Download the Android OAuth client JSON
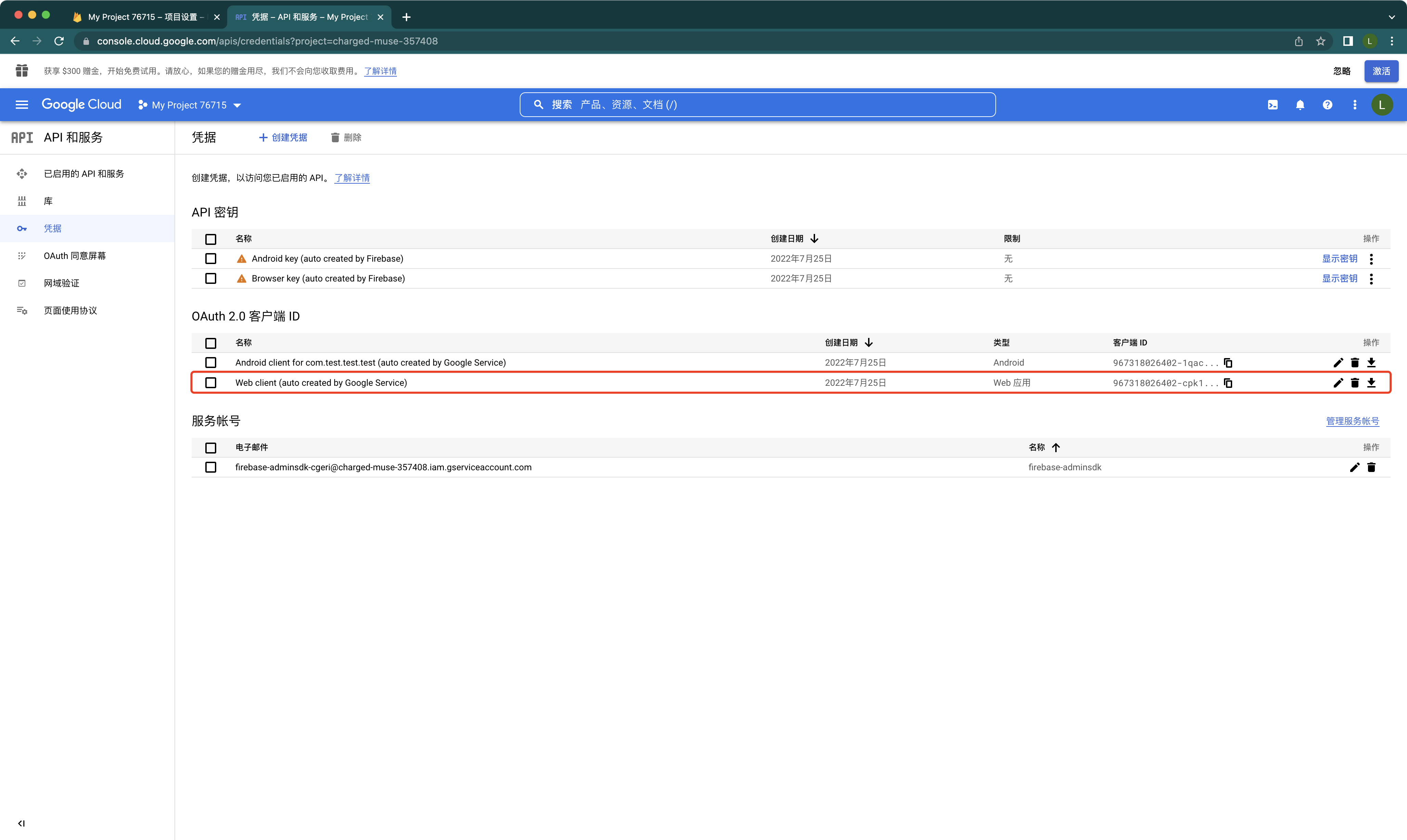Viewport: 1407px width, 840px height. 1371,363
